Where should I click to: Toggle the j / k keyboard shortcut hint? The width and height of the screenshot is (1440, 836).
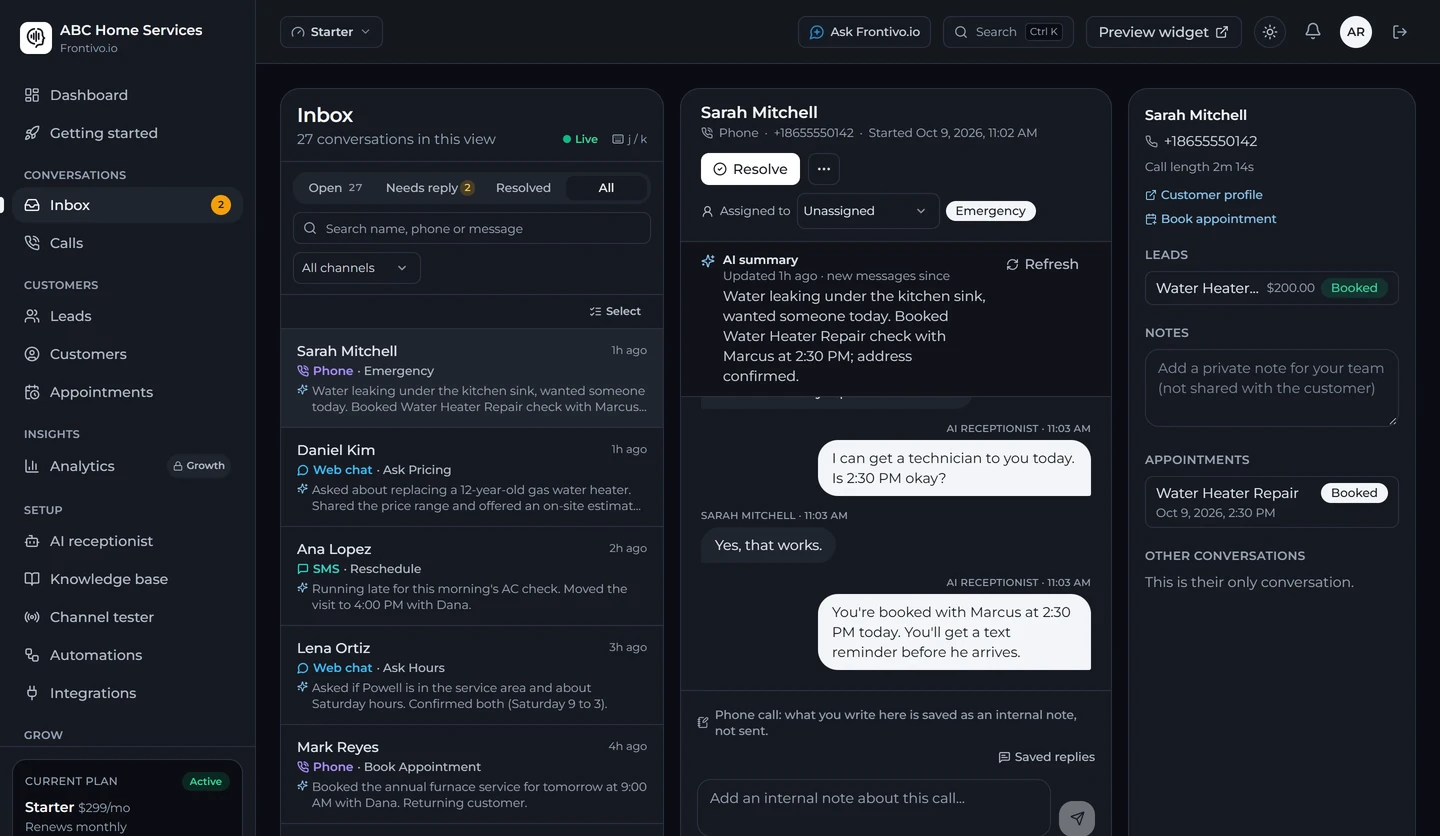pyautogui.click(x=629, y=139)
